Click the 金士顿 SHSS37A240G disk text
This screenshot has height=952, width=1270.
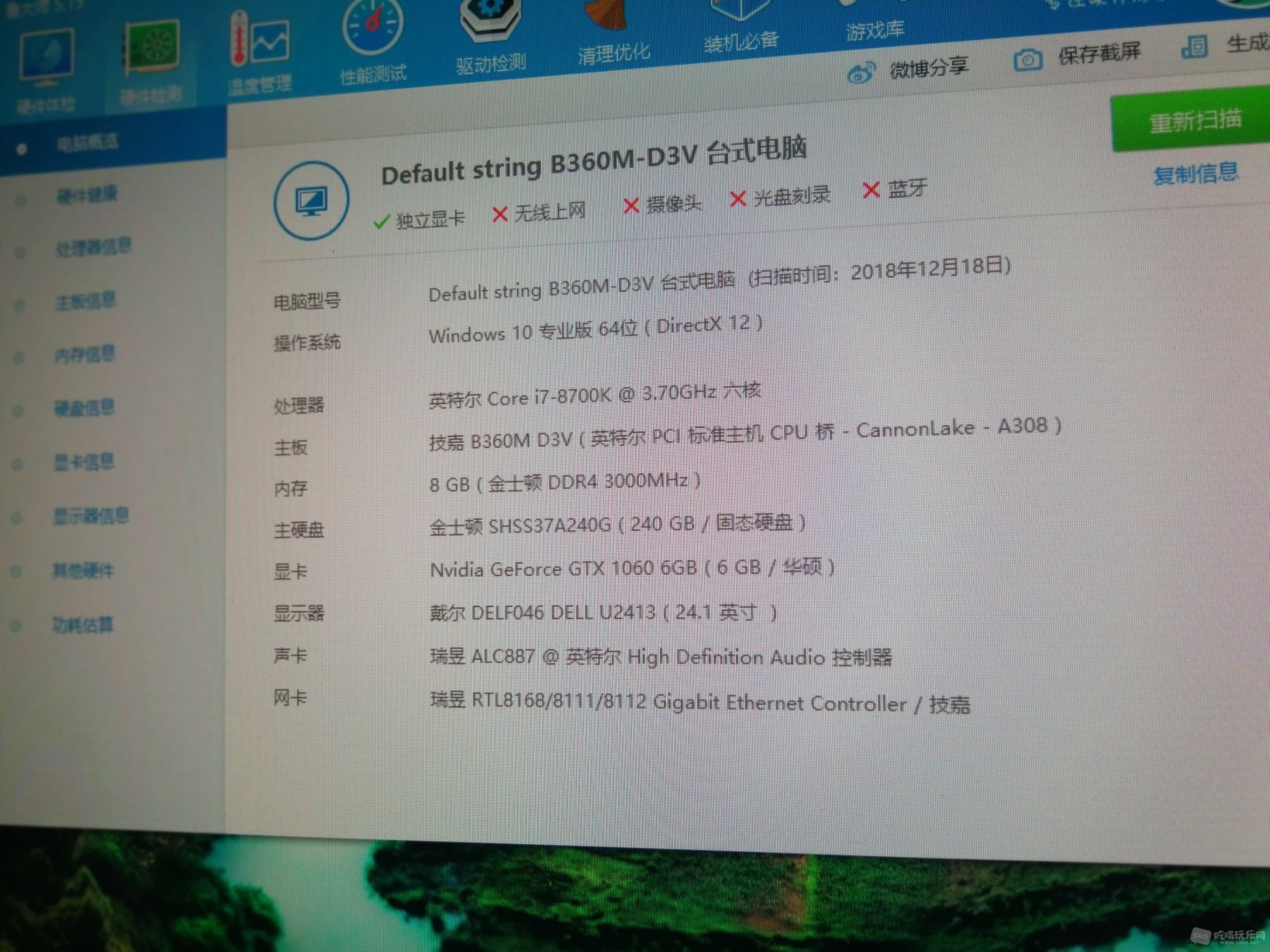[x=618, y=525]
